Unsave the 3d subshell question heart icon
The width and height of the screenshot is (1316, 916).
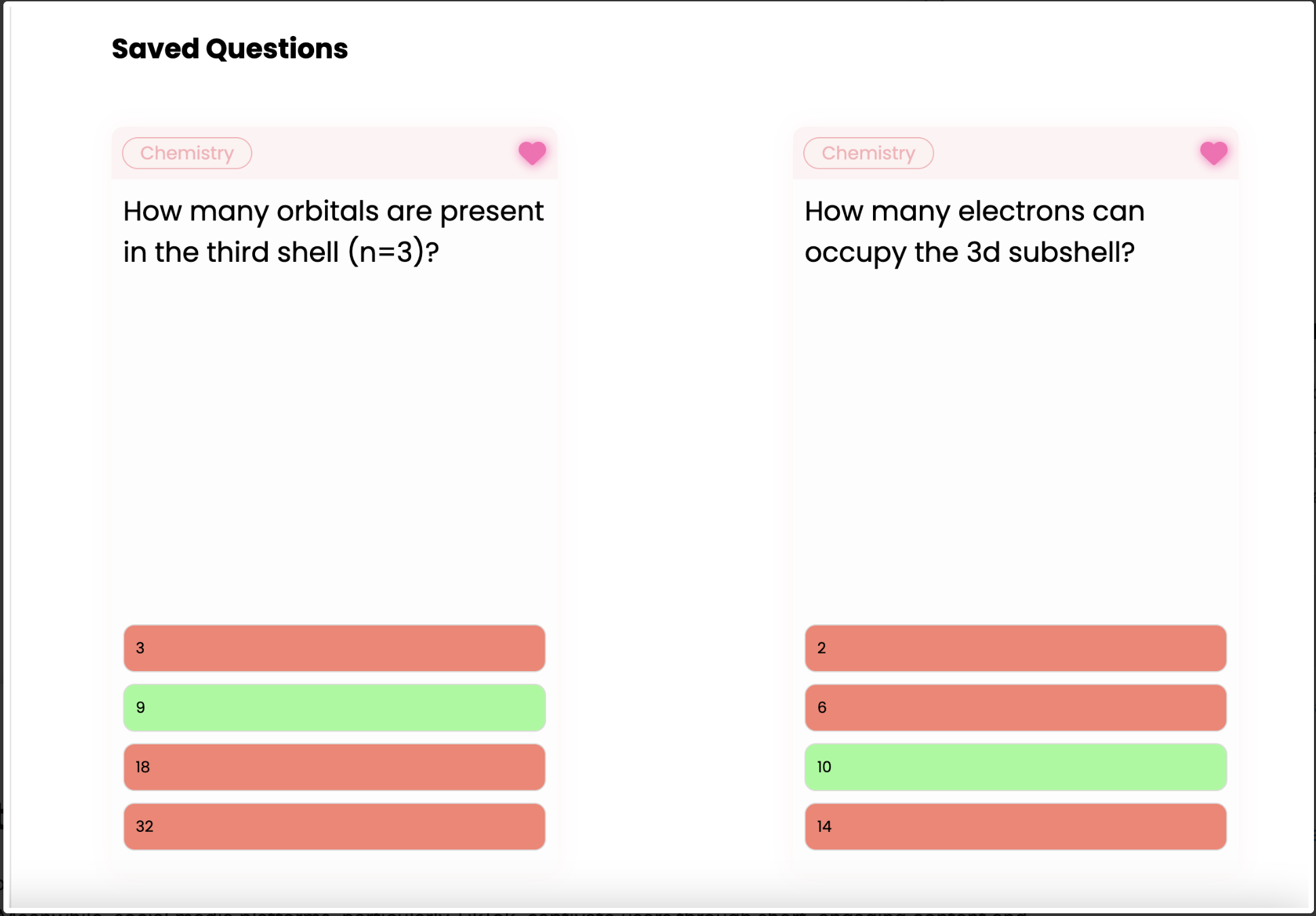[1214, 153]
